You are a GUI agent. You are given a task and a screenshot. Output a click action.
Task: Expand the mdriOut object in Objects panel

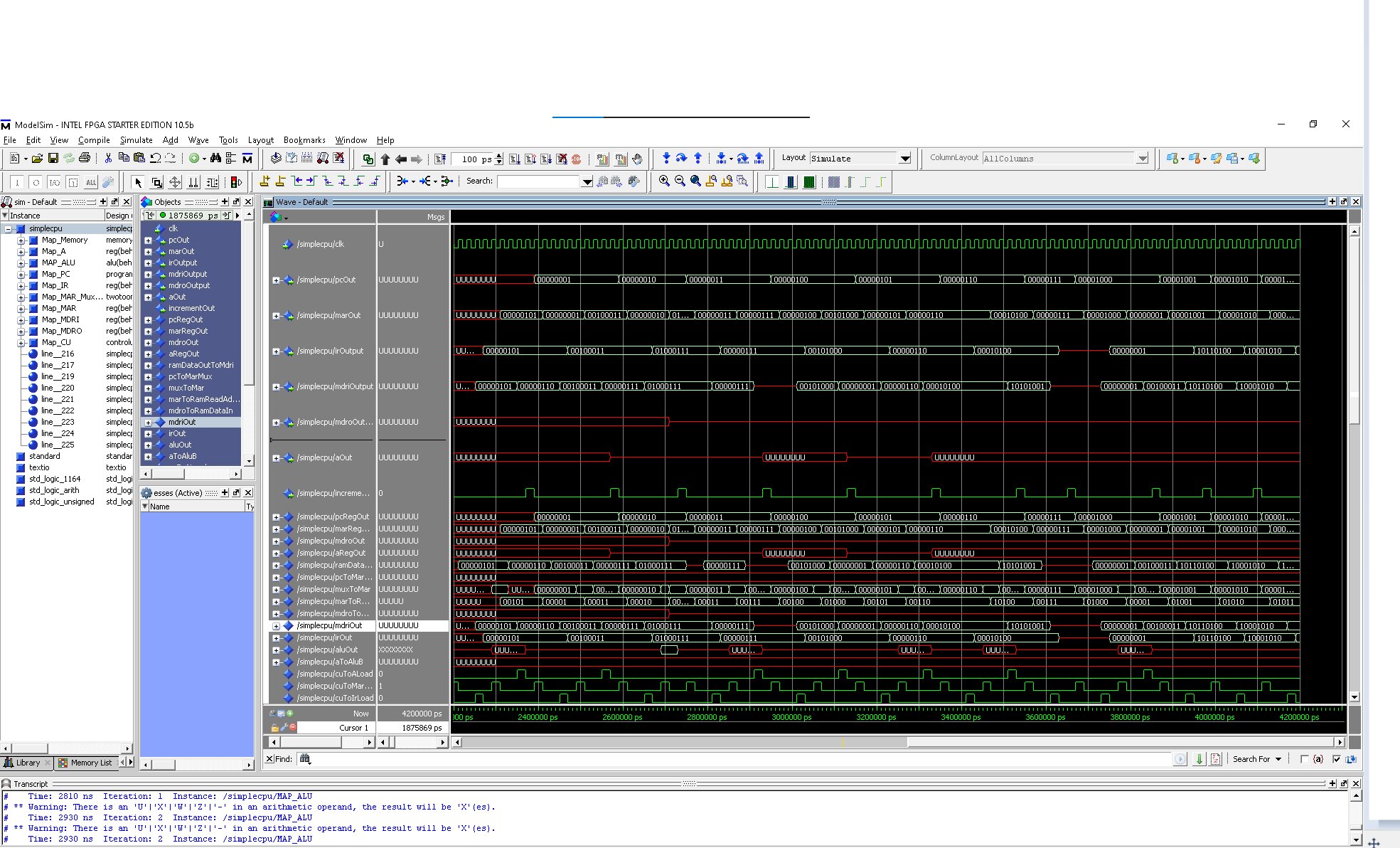(148, 423)
